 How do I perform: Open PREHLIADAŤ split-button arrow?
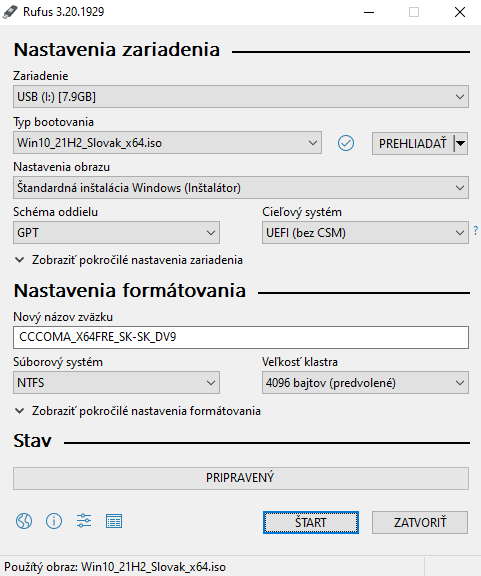(461, 143)
